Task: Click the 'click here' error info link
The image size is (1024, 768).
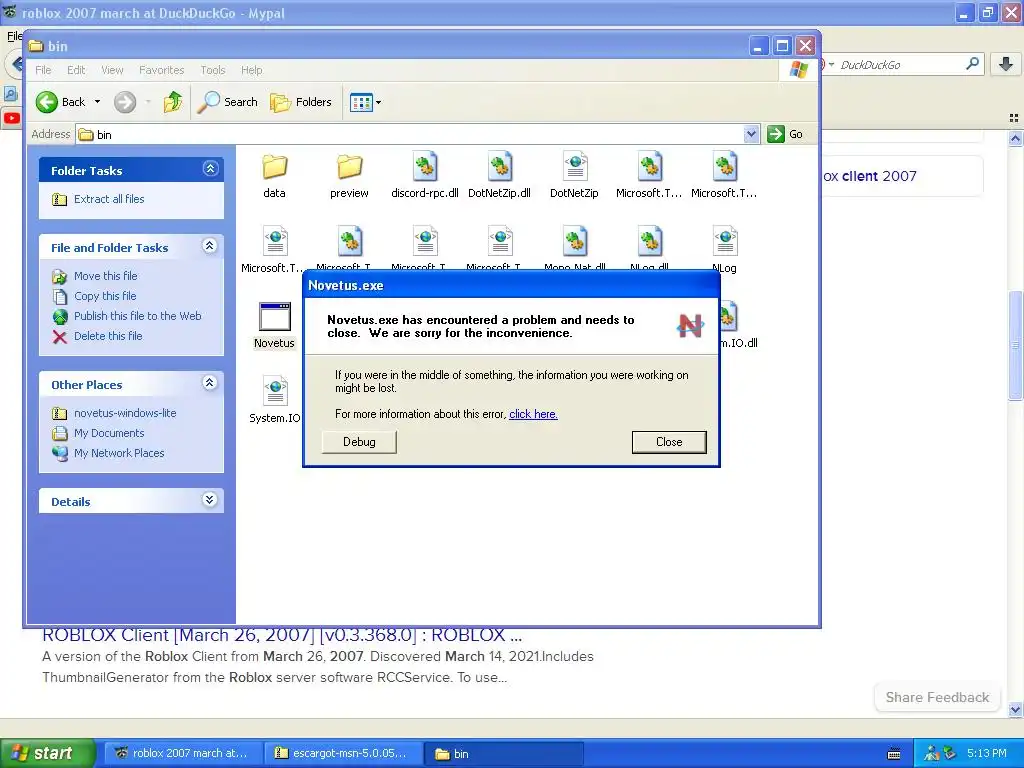Action: [x=534, y=414]
